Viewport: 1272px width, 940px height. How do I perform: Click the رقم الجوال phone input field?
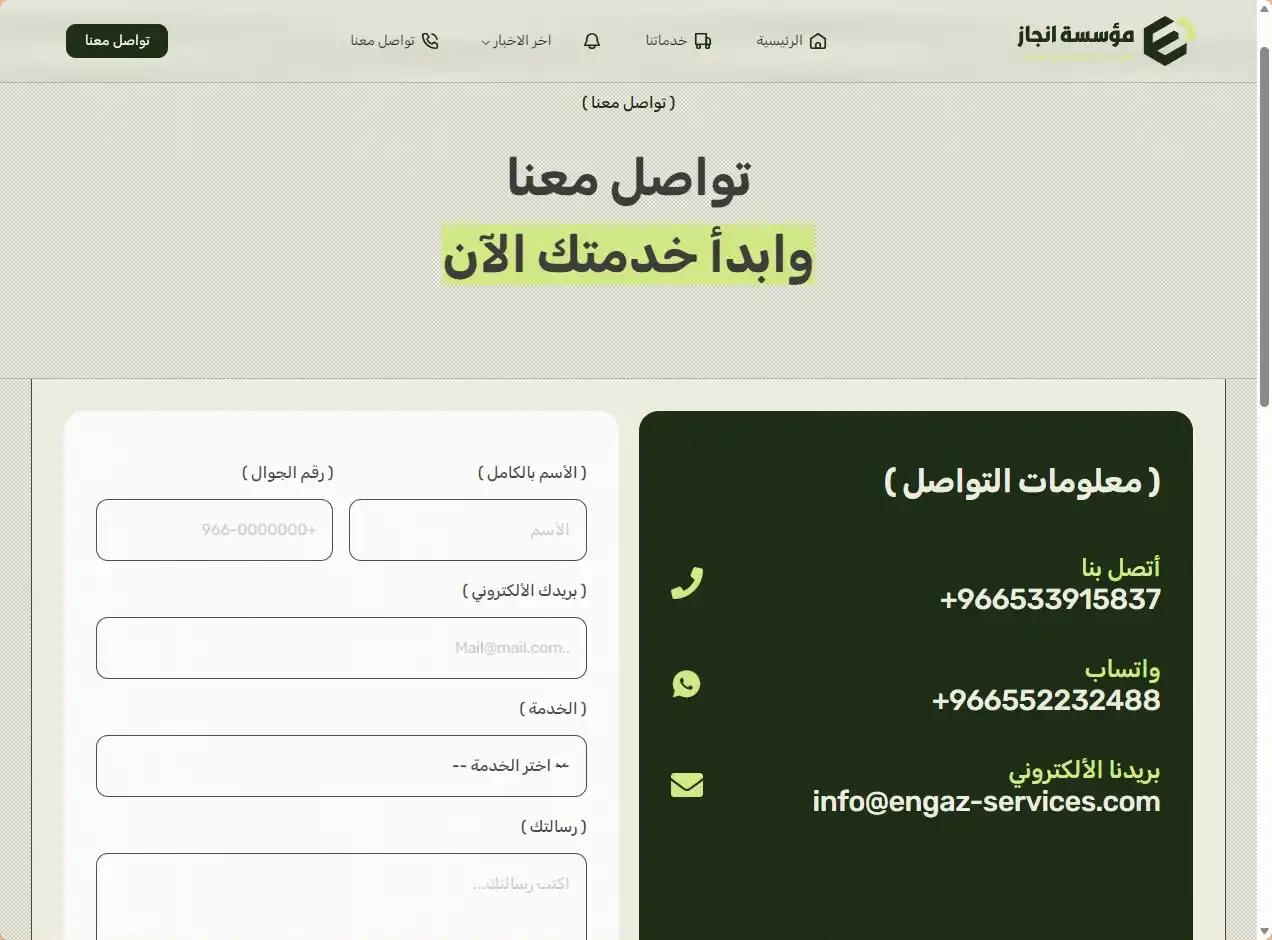(x=214, y=530)
